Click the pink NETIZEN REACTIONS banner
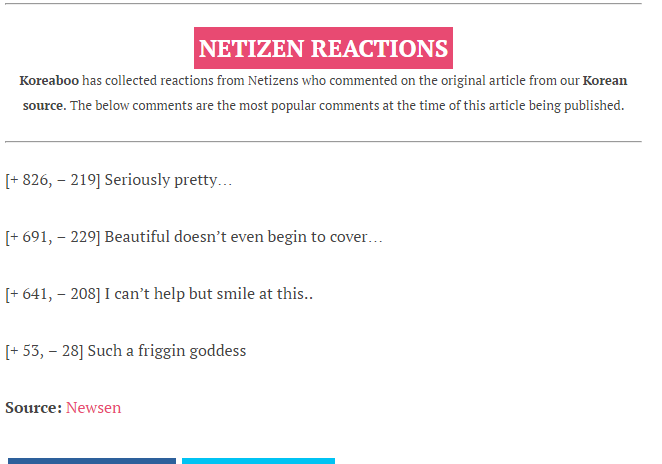Viewport: 662px width, 464px height. [323, 48]
